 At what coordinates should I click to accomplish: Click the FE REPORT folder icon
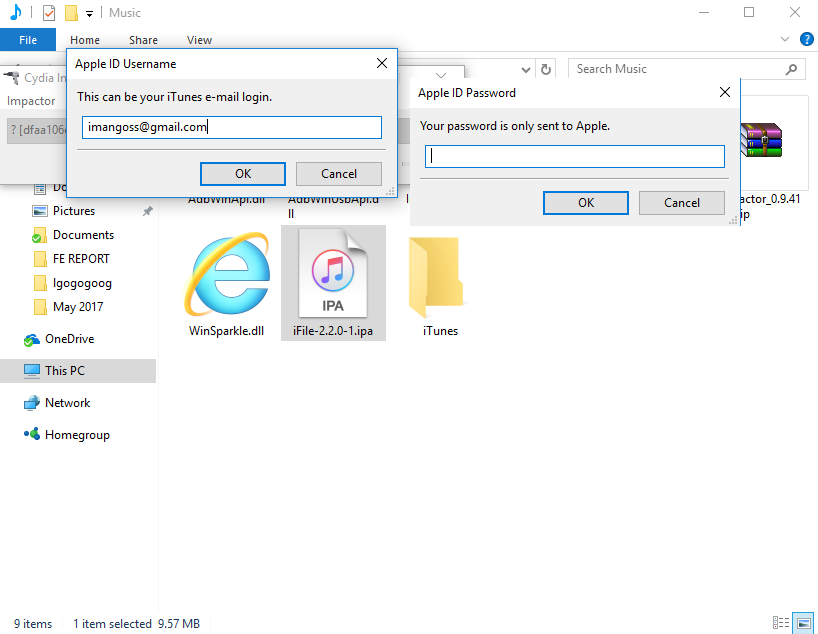tap(40, 259)
